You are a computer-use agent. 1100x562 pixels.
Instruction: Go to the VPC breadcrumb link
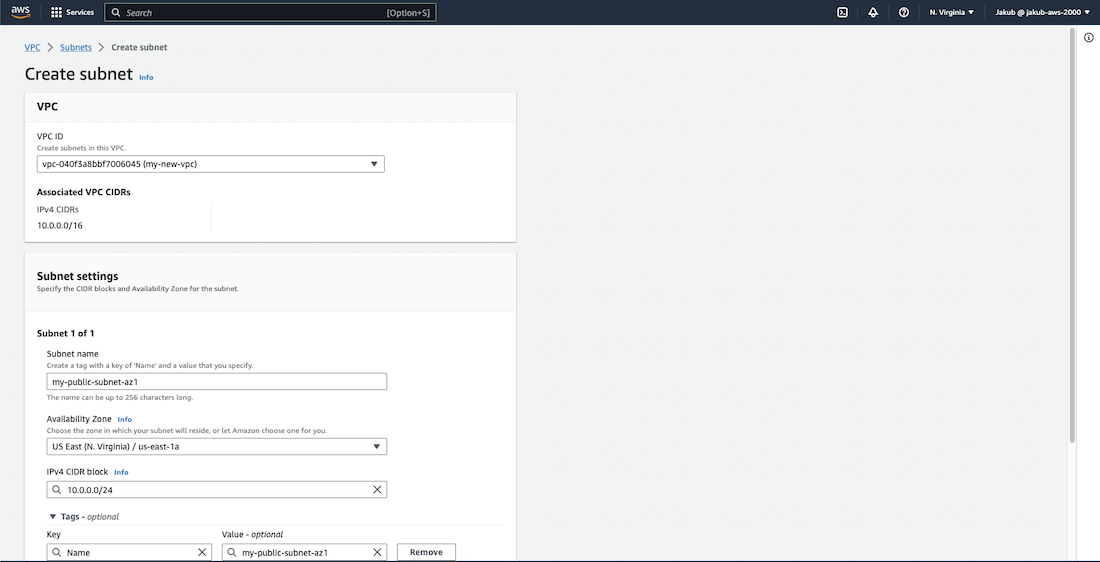tap(32, 47)
